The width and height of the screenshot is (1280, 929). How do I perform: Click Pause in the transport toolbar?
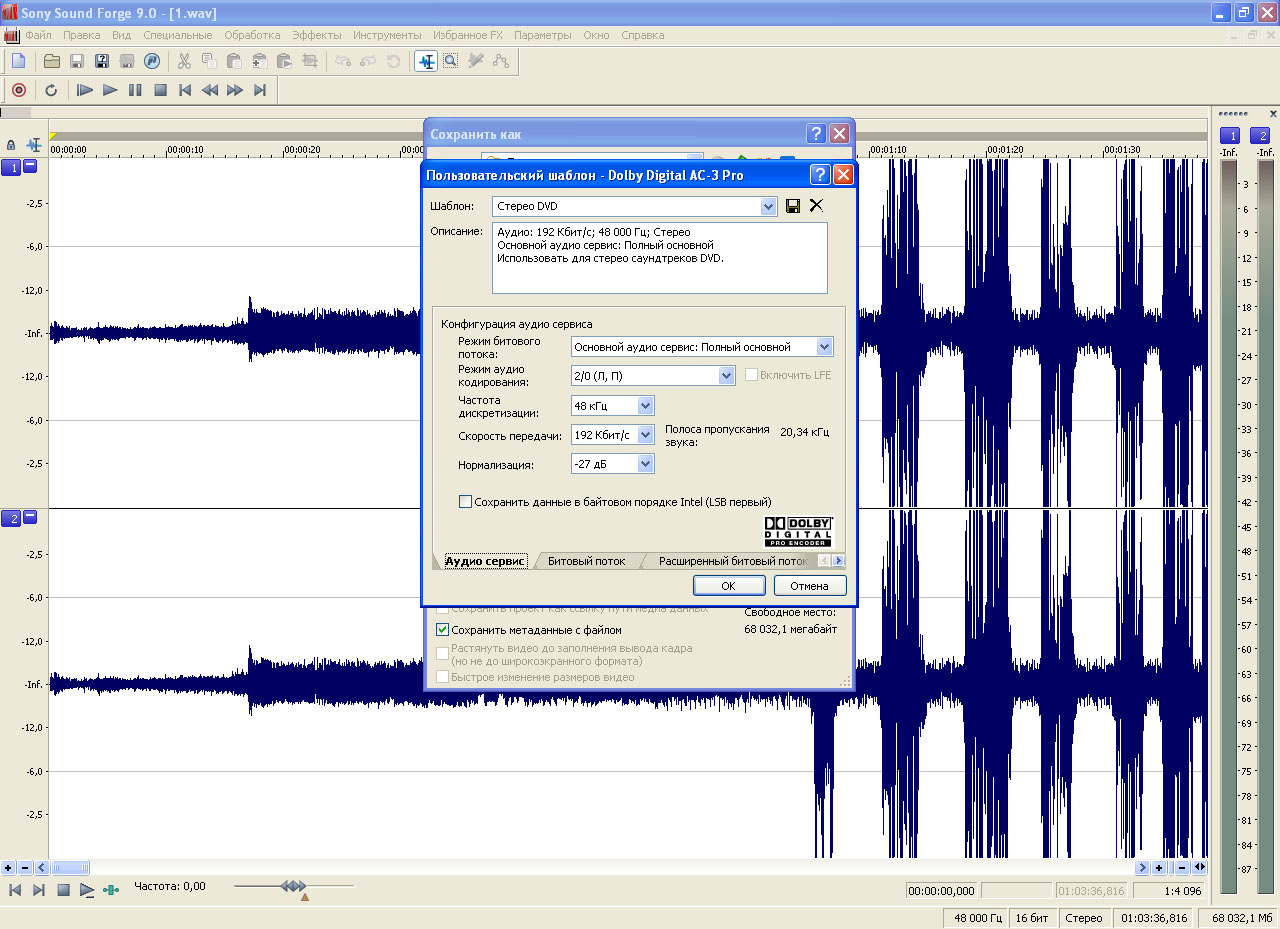(x=135, y=90)
